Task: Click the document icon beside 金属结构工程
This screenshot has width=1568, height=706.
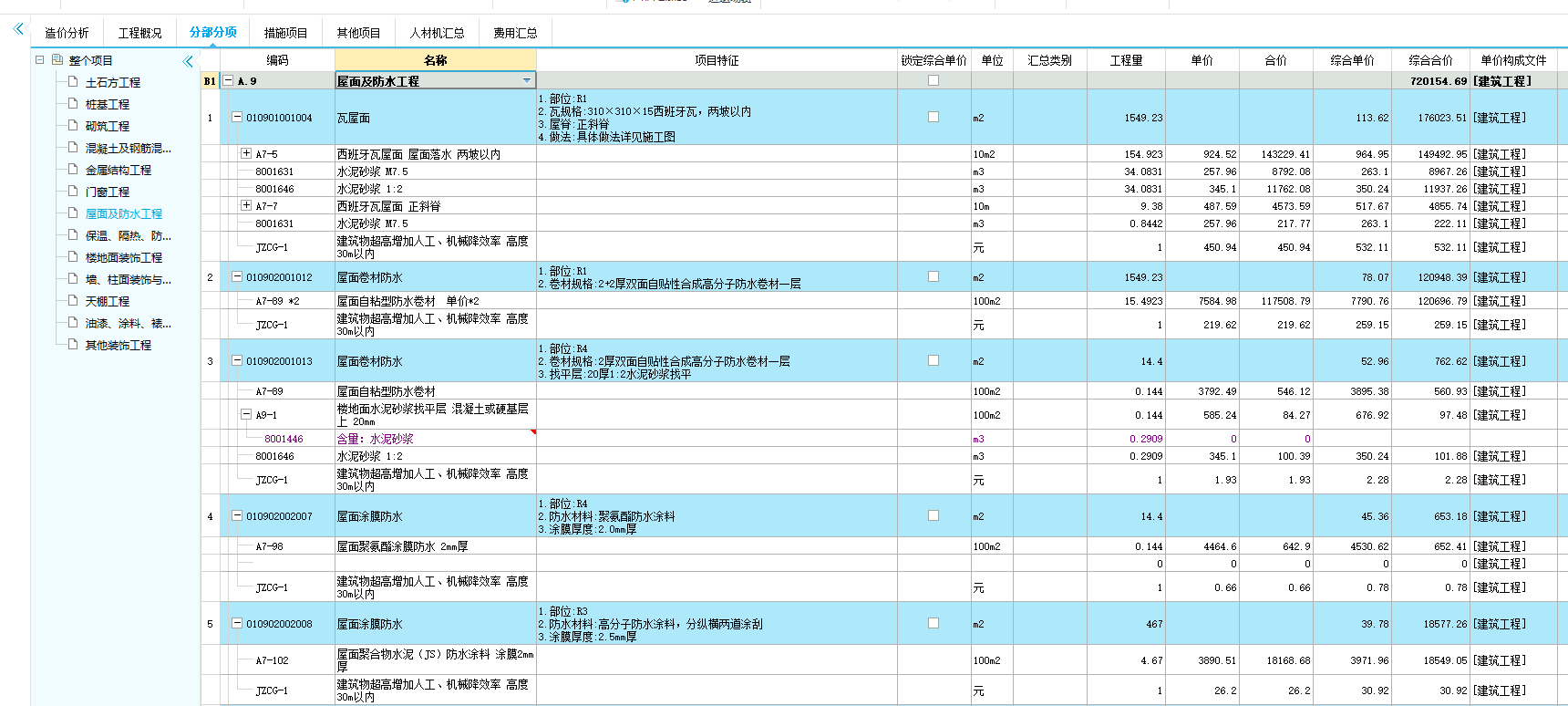Action: point(74,169)
